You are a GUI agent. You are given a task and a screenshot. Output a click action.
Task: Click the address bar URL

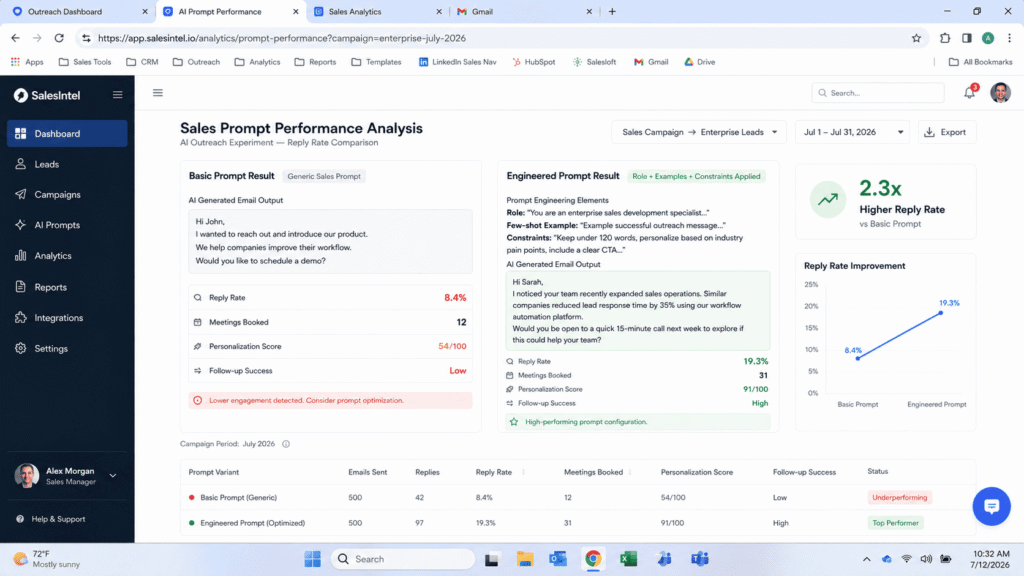(x=281, y=38)
